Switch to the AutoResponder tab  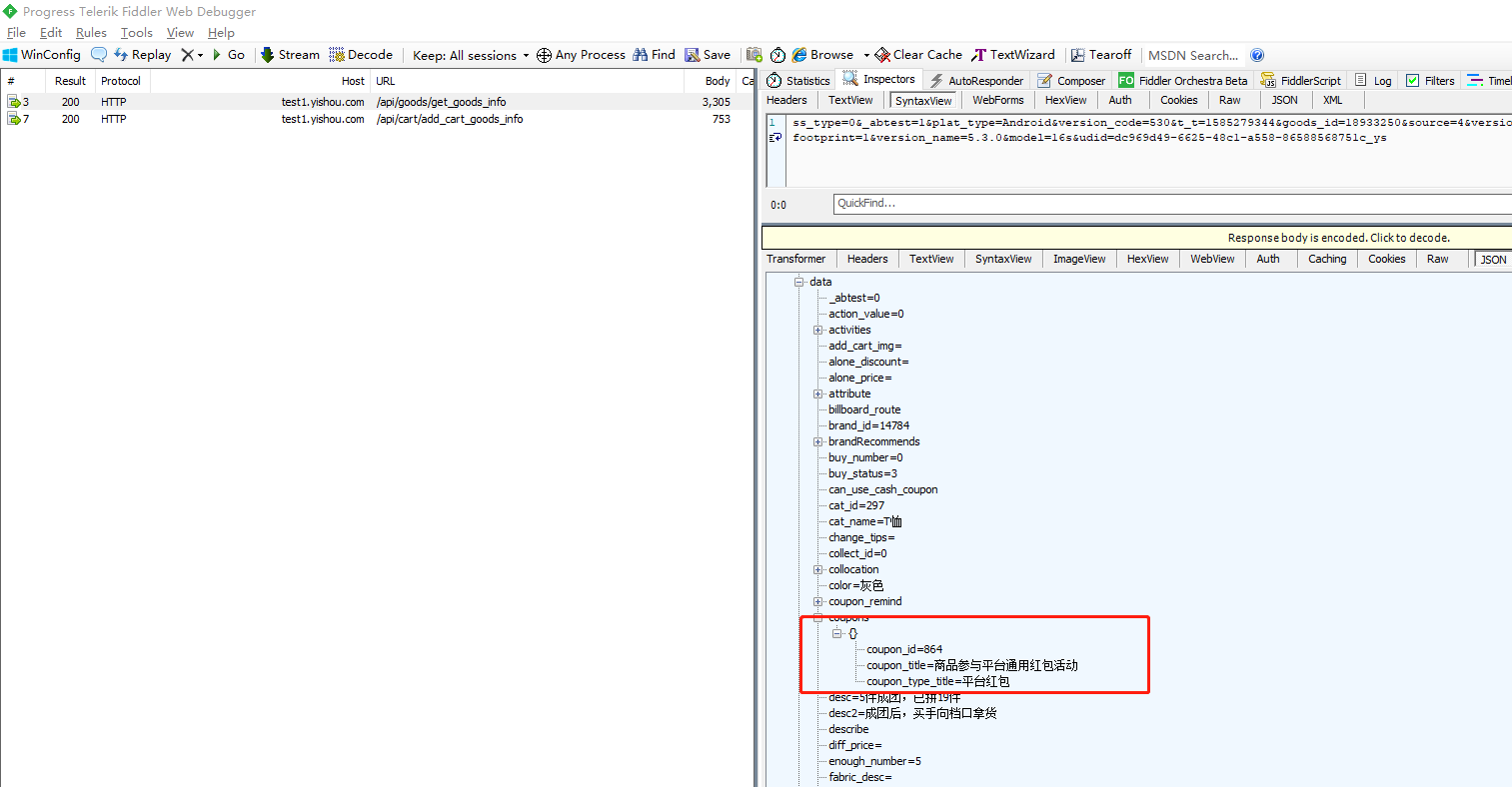[976, 81]
